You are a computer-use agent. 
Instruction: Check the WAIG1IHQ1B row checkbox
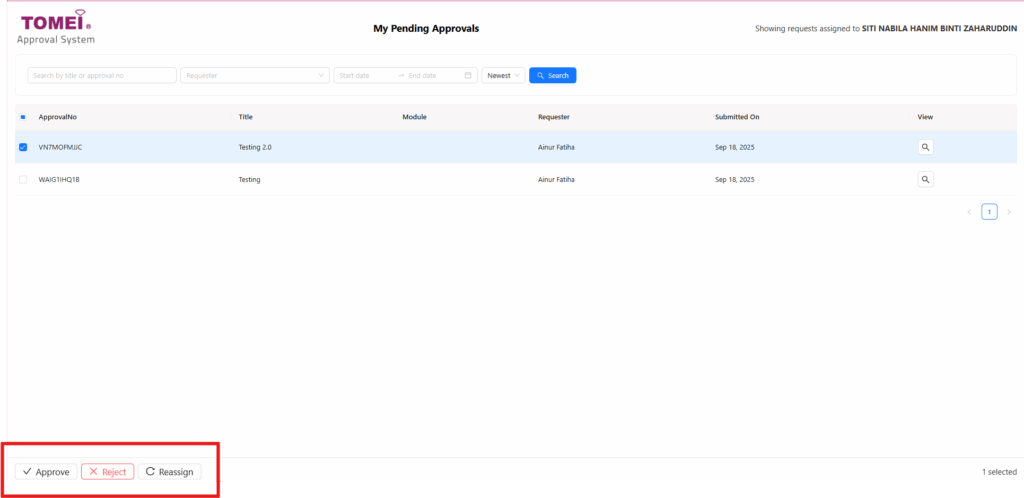(x=24, y=180)
